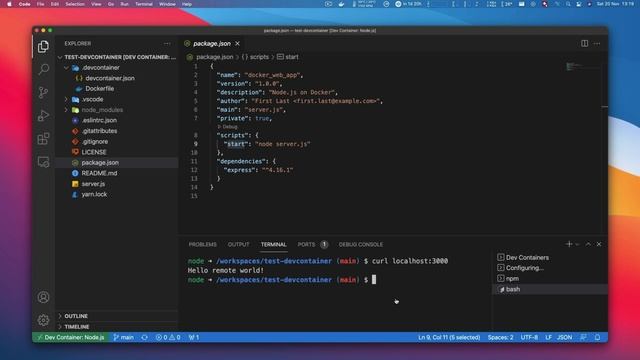The width and height of the screenshot is (640, 360).
Task: Click the main branch status bar item
Action: [x=124, y=337]
